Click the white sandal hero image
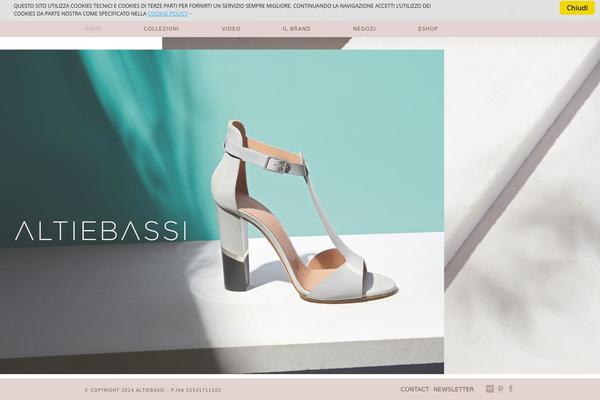The image size is (600, 400). (x=222, y=212)
